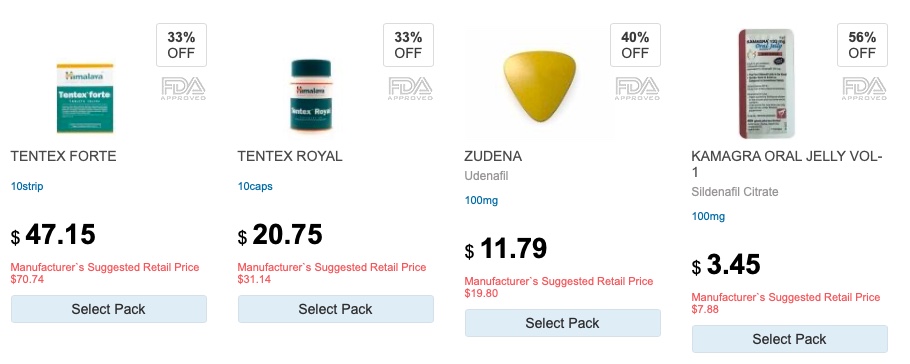Open the ZUDENA product title

coord(493,156)
